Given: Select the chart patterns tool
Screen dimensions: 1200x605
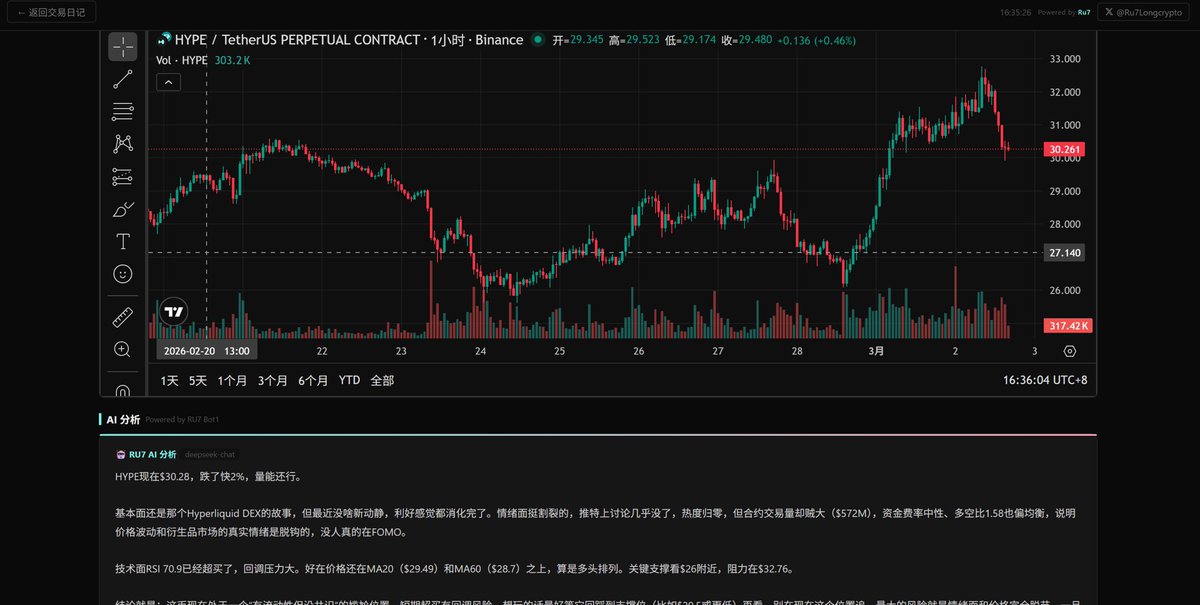Looking at the screenshot, I should [x=123, y=144].
